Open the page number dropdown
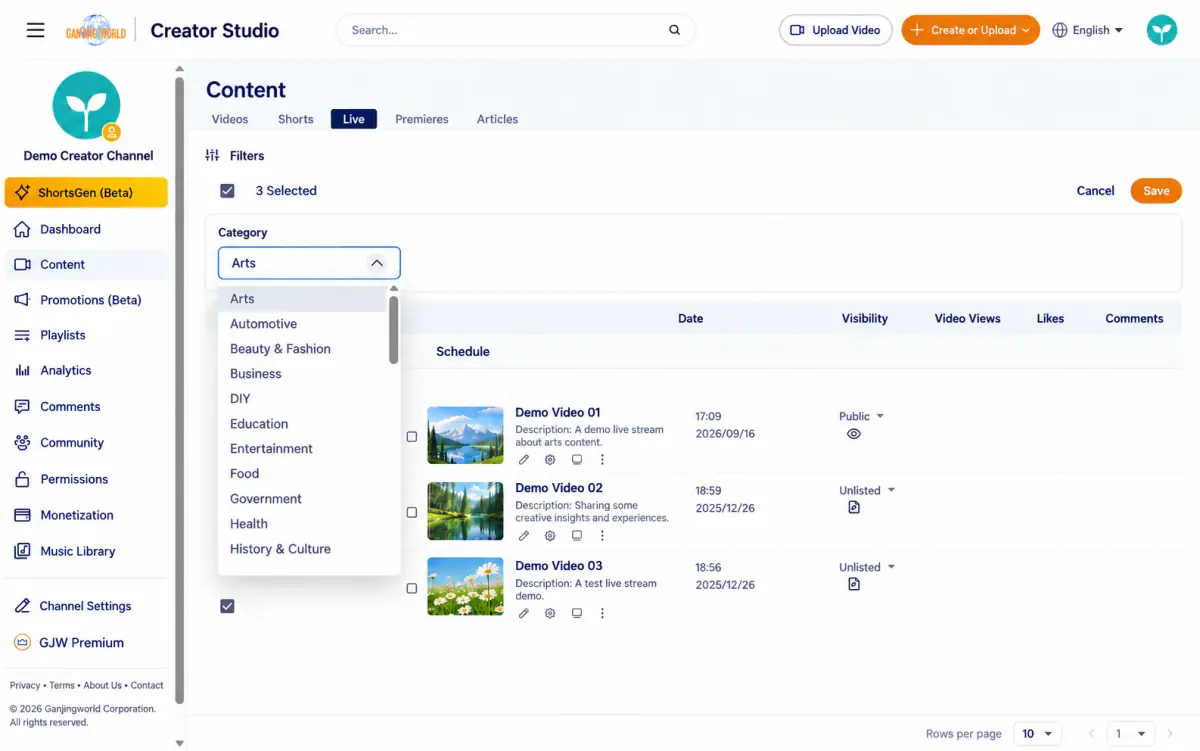Screen dimensions: 1200x751 tap(1131, 734)
